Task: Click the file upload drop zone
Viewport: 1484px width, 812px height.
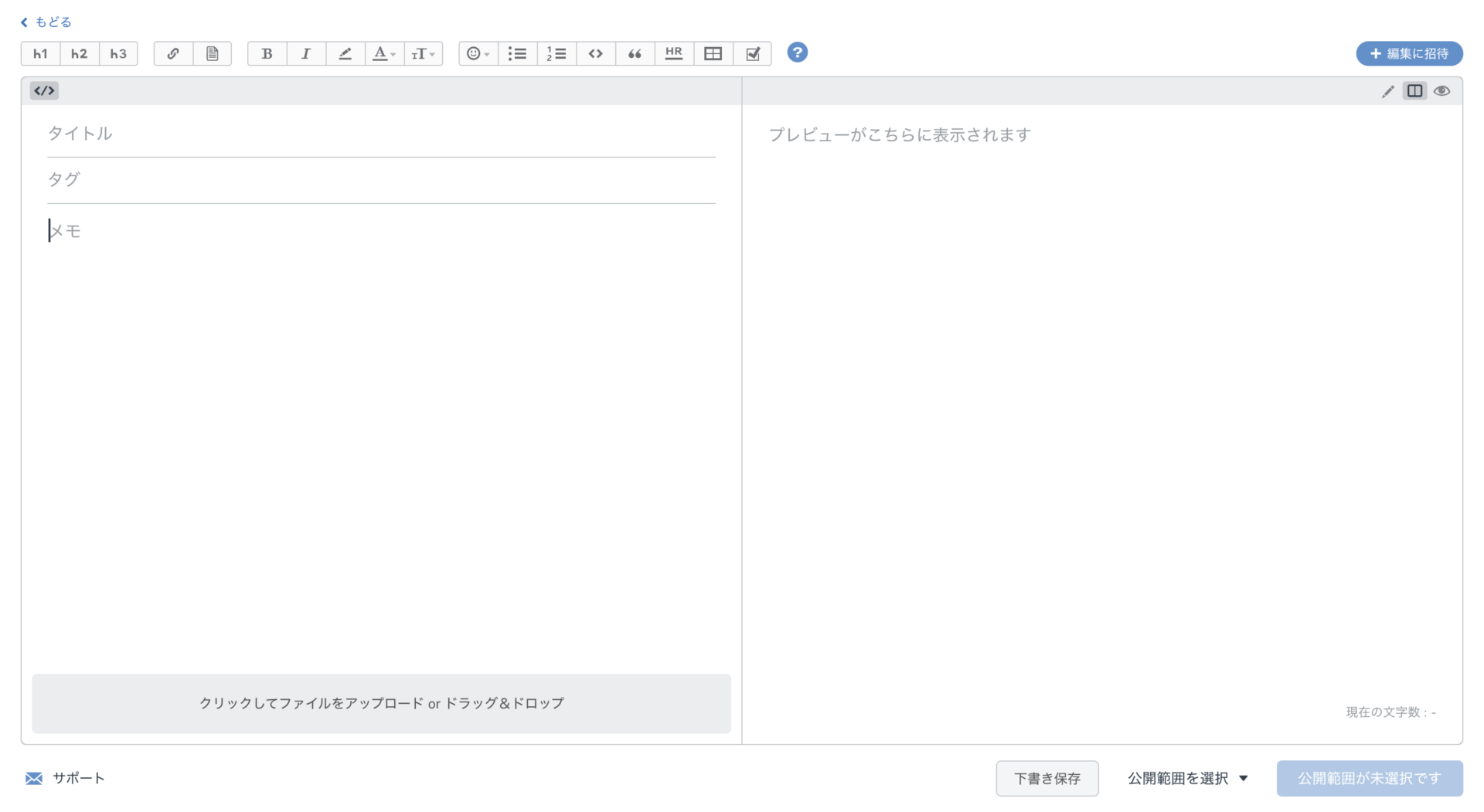Action: (x=381, y=703)
